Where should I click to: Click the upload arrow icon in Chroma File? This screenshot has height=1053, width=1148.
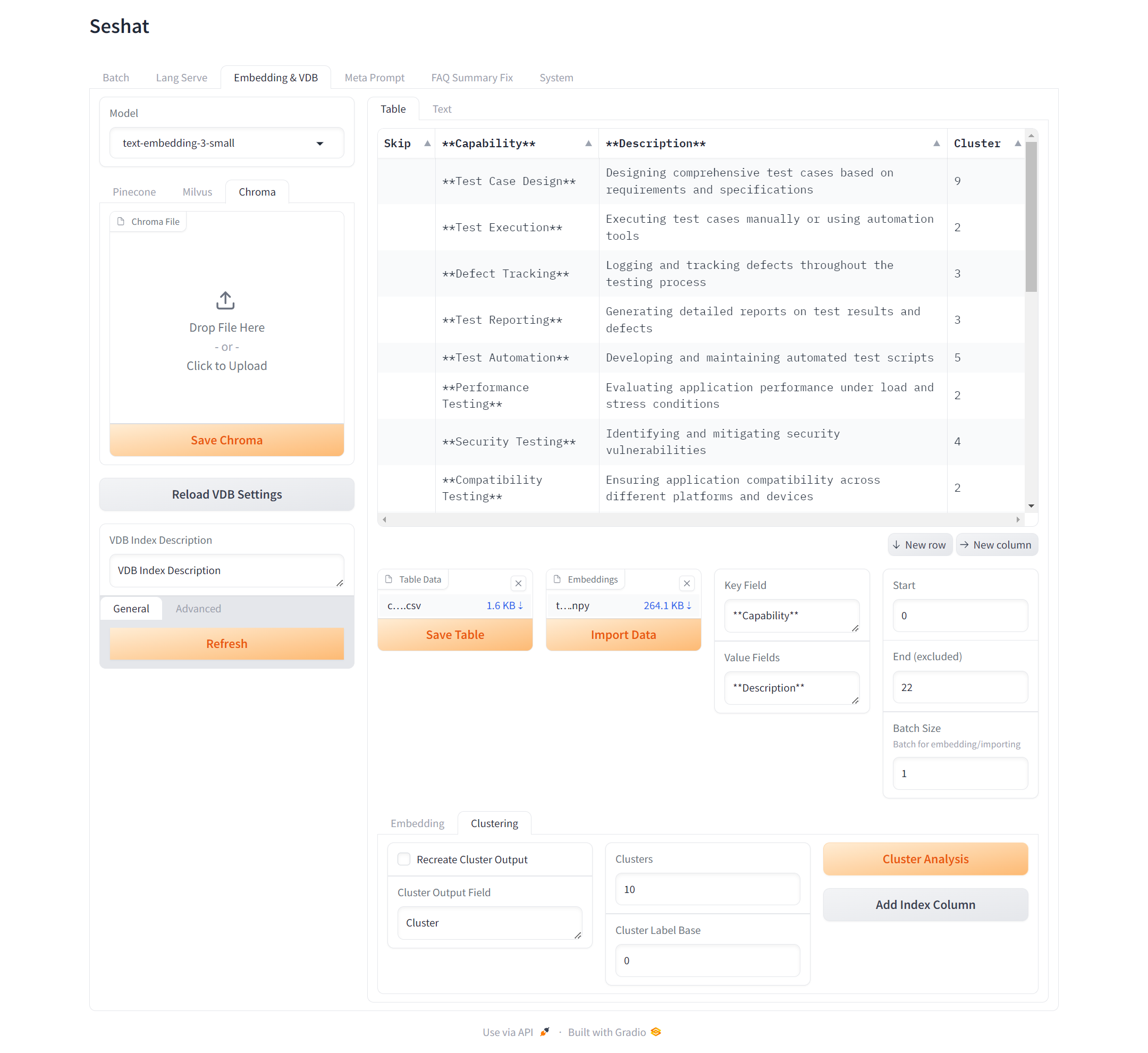225,300
